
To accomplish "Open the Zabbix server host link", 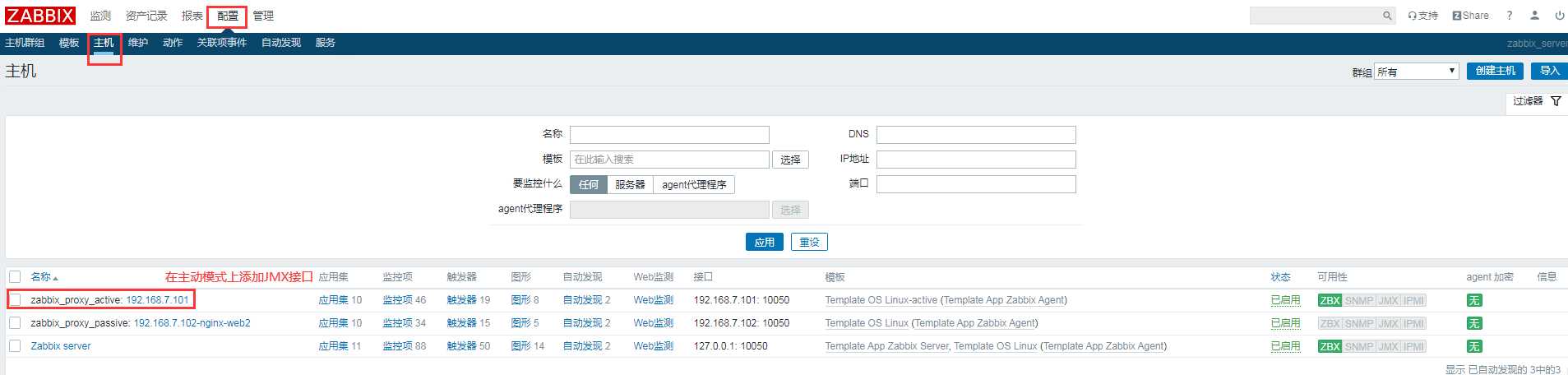I will (61, 346).
